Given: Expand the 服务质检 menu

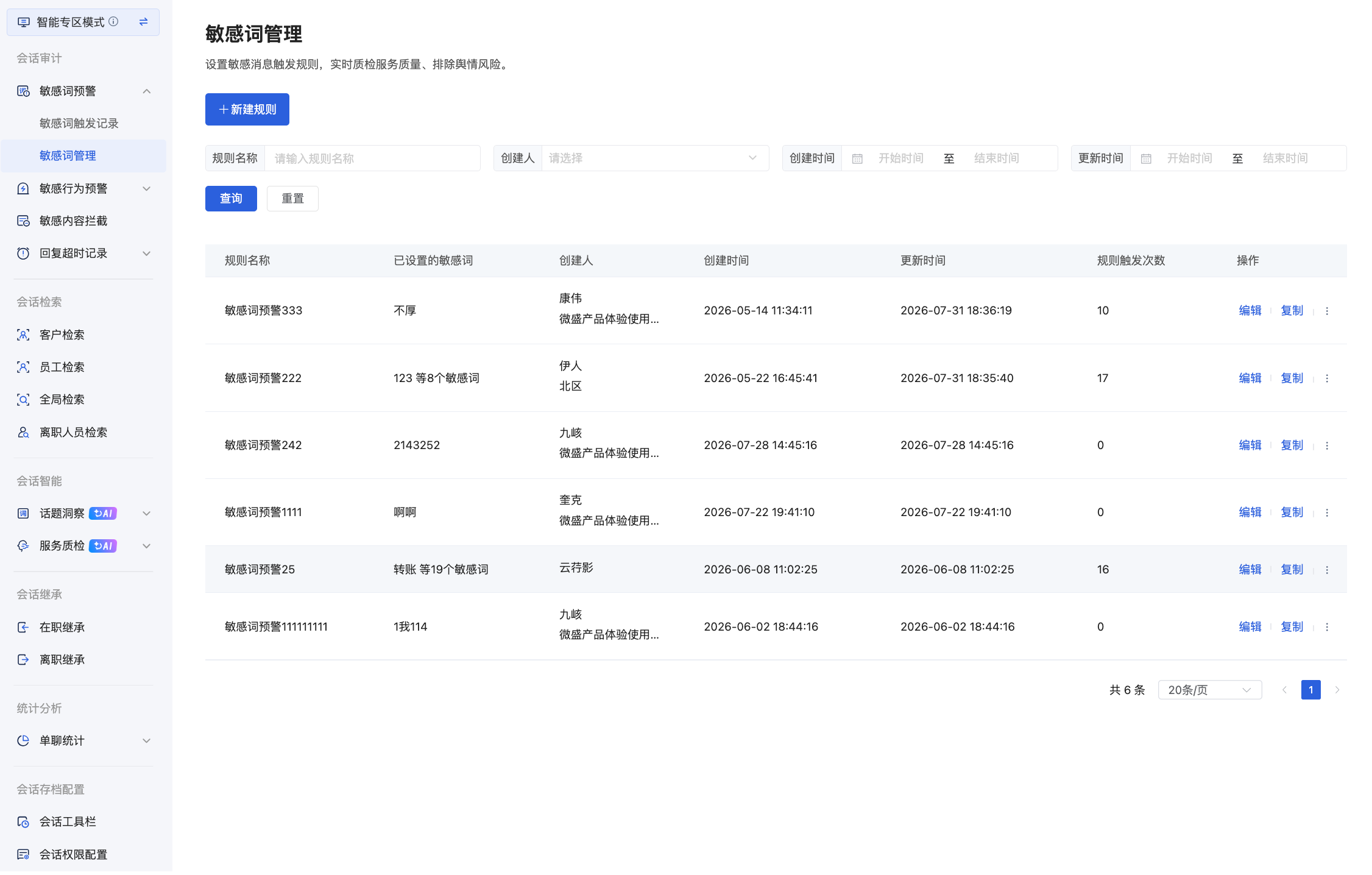Looking at the screenshot, I should (147, 546).
